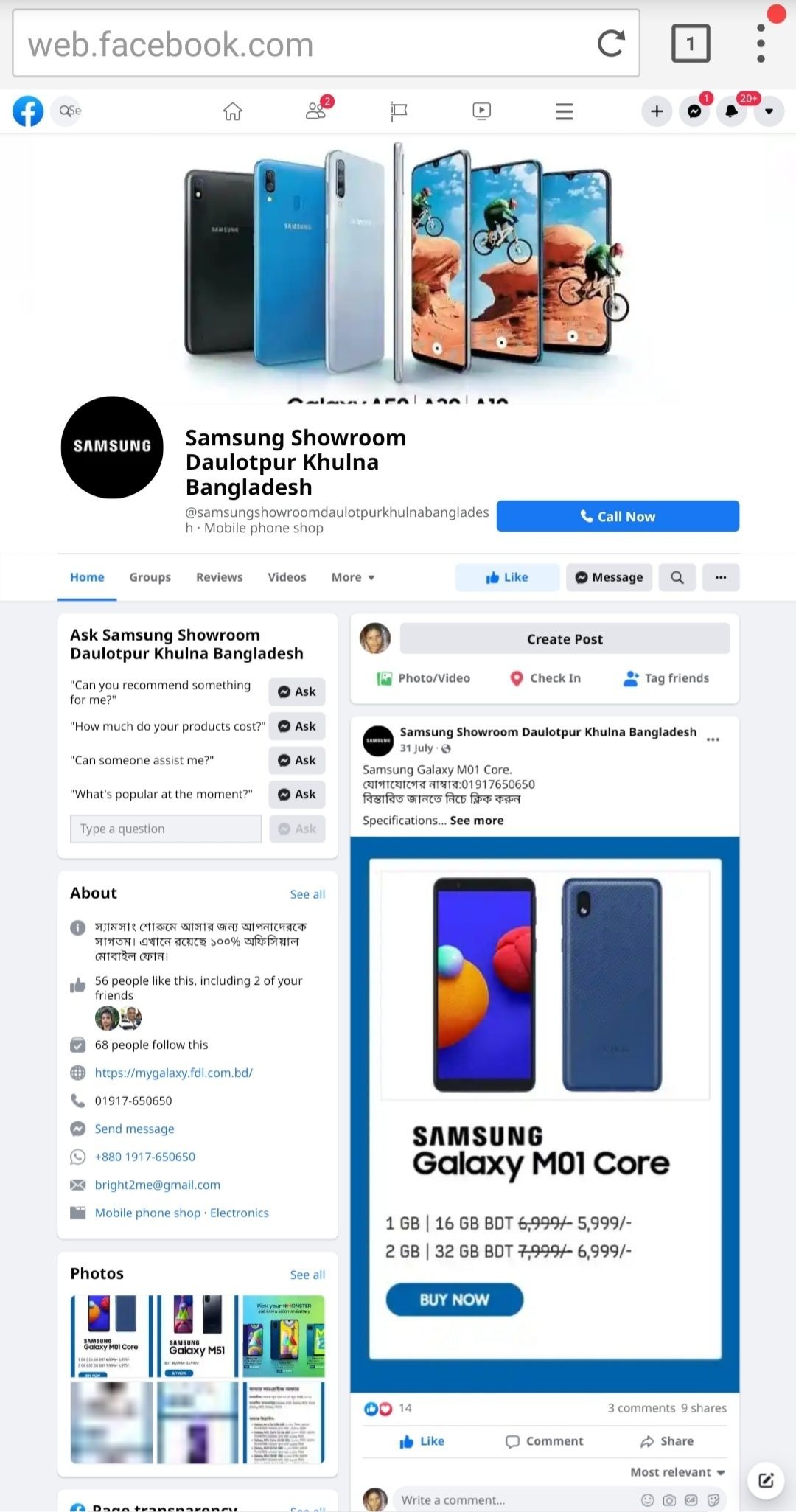Switch to the Reviews tab
This screenshot has width=796, height=1512.
tap(219, 577)
